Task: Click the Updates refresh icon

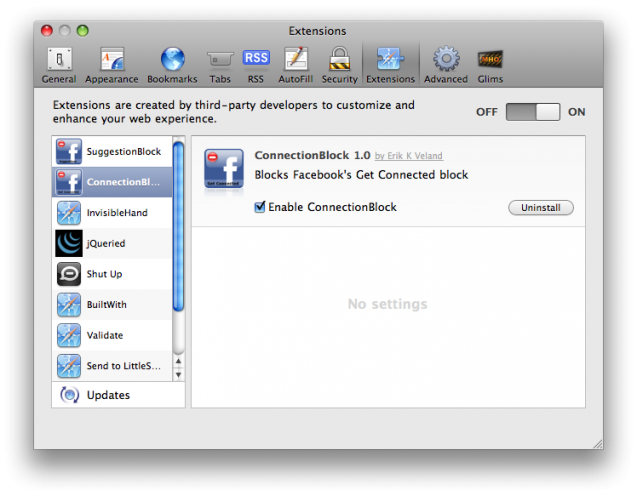Action: (x=69, y=395)
